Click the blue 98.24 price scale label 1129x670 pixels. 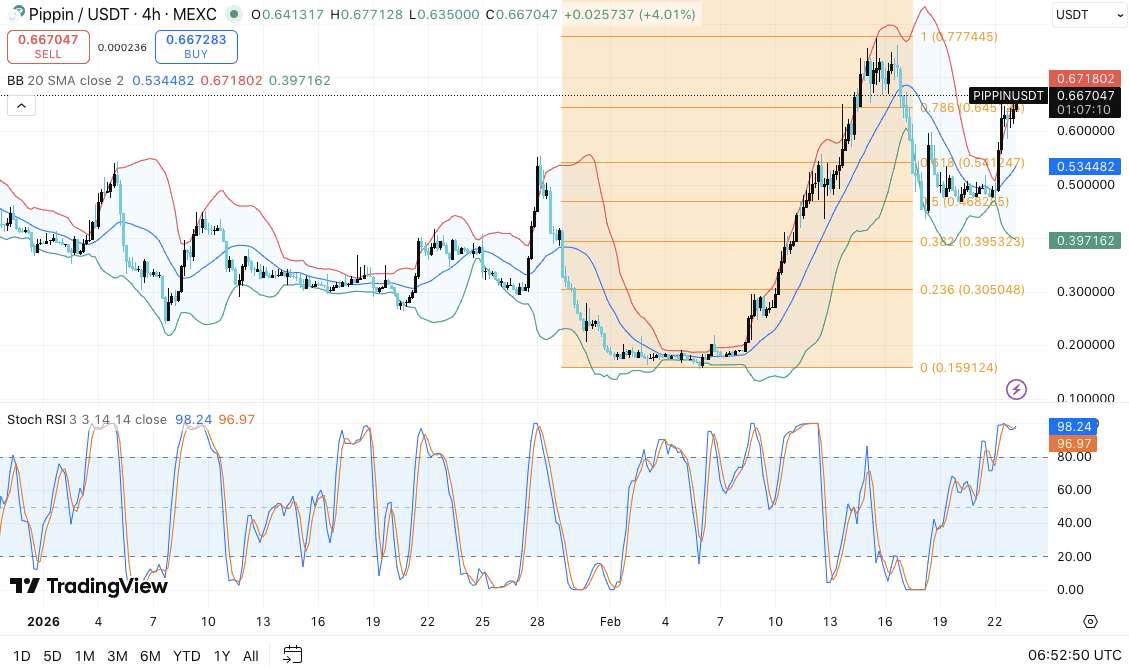click(x=1072, y=426)
